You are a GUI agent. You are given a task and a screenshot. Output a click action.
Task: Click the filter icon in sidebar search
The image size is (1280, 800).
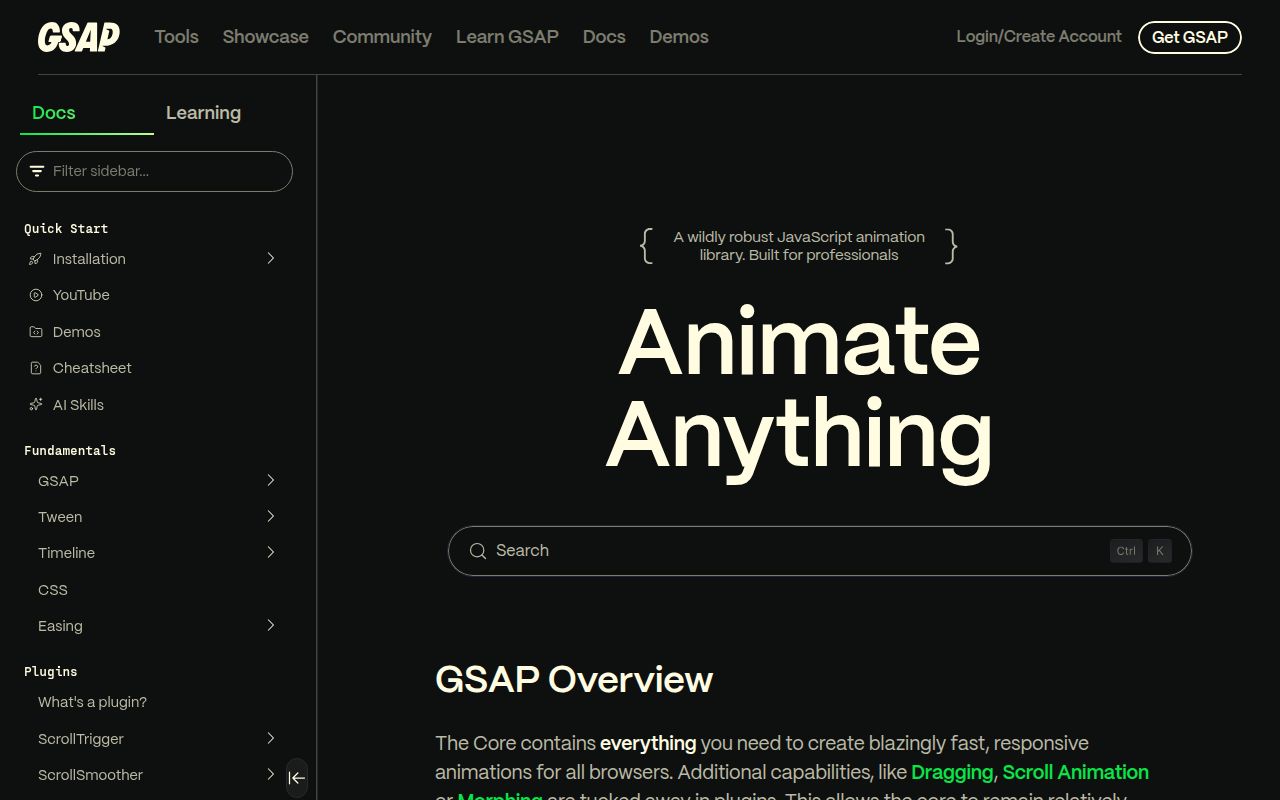pos(37,171)
